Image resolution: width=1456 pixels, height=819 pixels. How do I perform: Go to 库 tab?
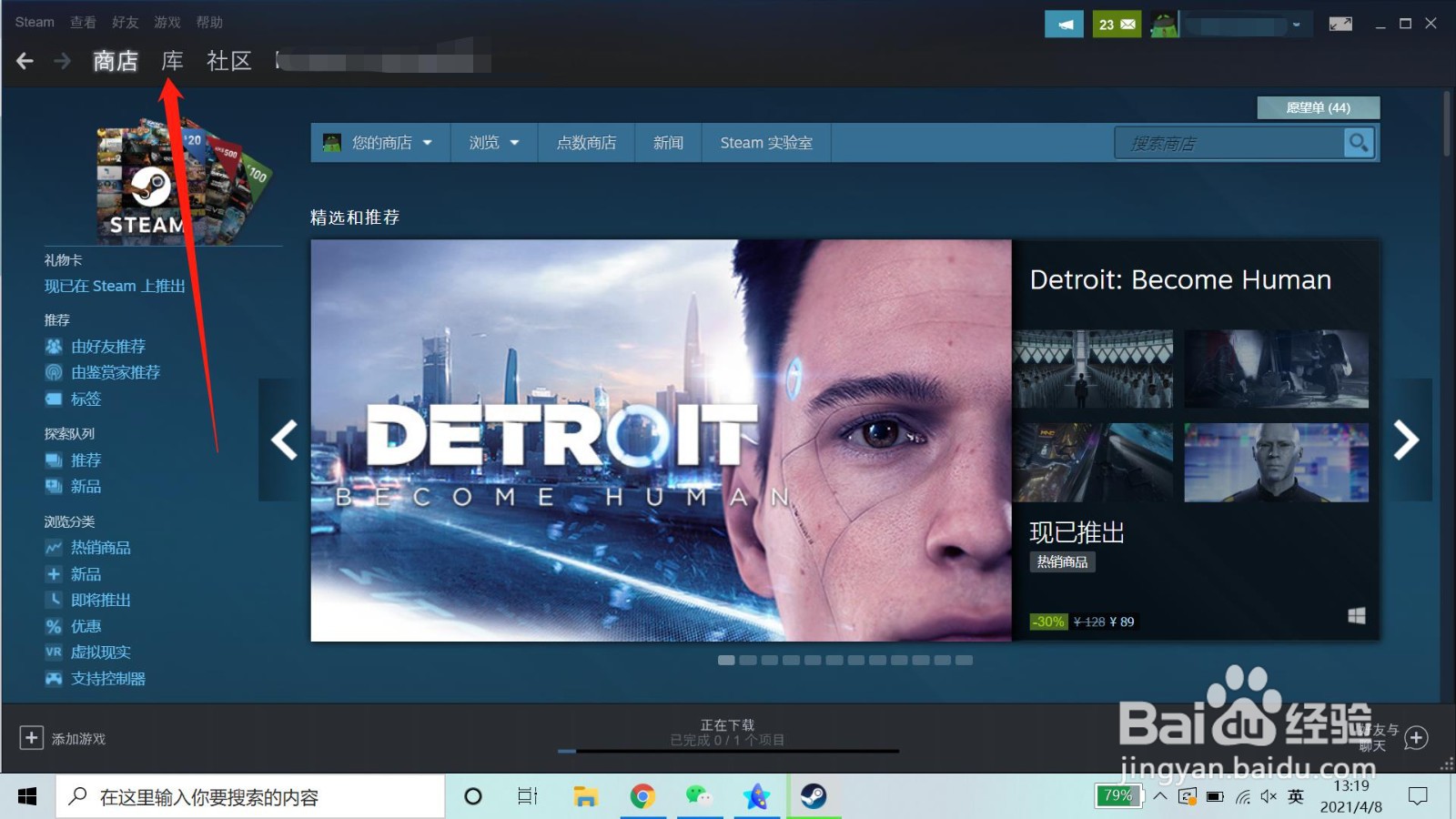pyautogui.click(x=172, y=61)
